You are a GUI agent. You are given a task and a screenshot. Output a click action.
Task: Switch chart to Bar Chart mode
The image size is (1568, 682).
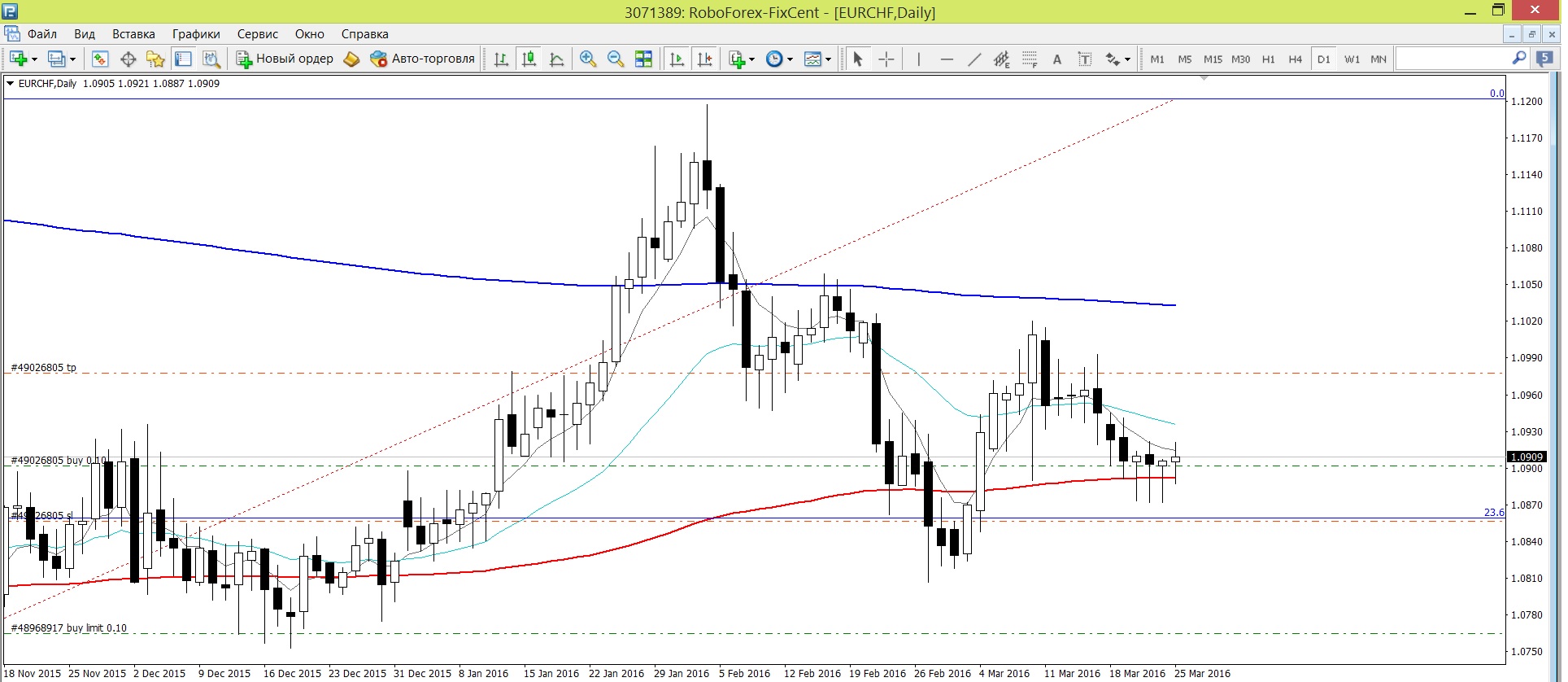click(x=501, y=59)
